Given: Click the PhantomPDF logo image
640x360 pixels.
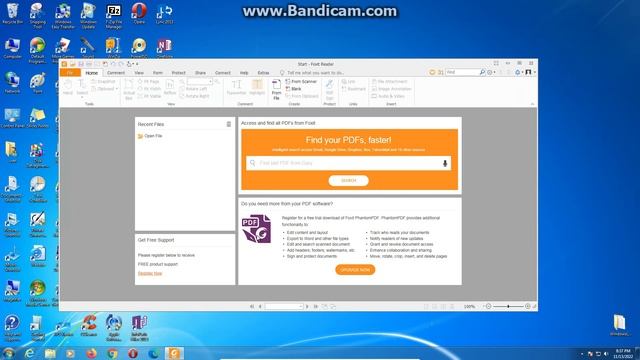Looking at the screenshot, I should pyautogui.click(x=256, y=229).
